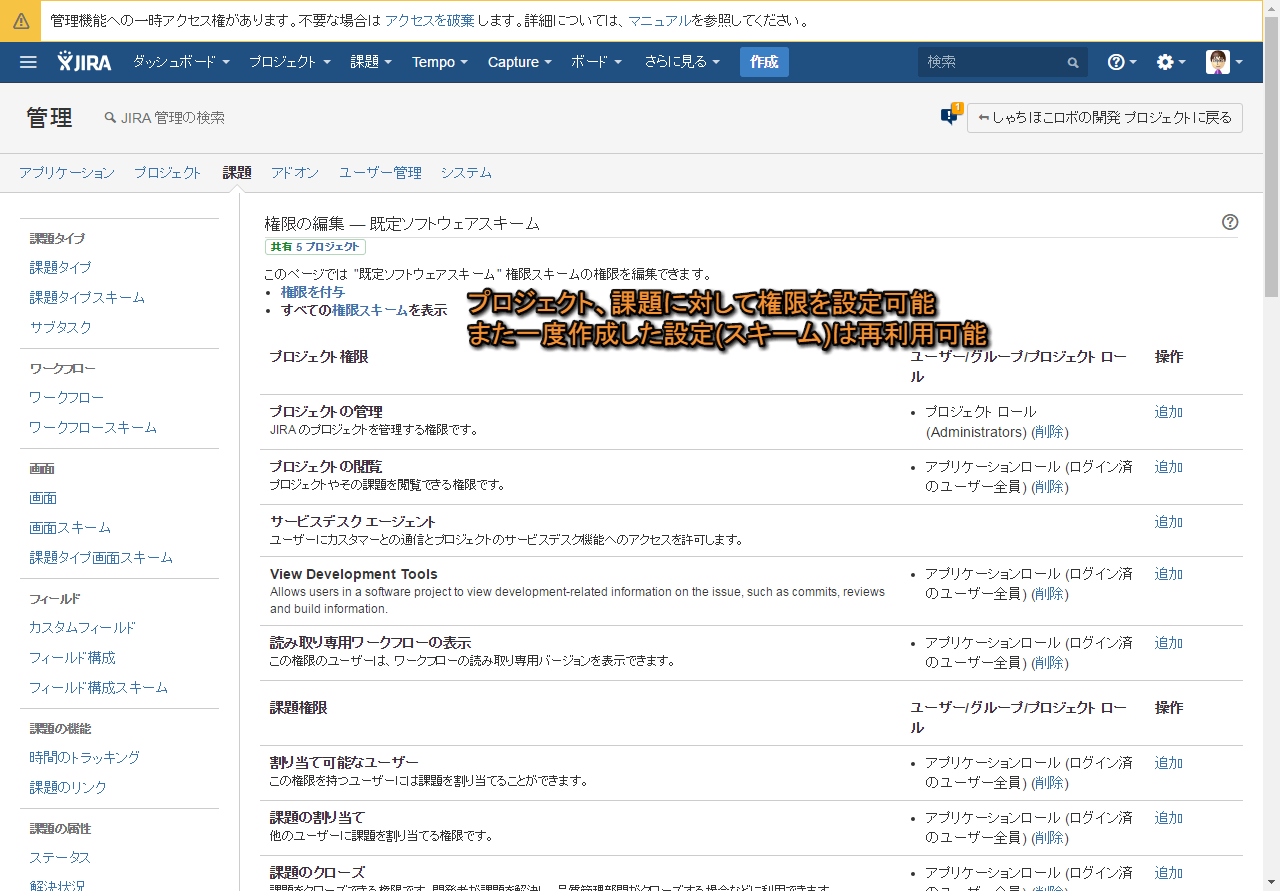
Task: Open ワークフロー in the sidebar
Action: (x=66, y=397)
